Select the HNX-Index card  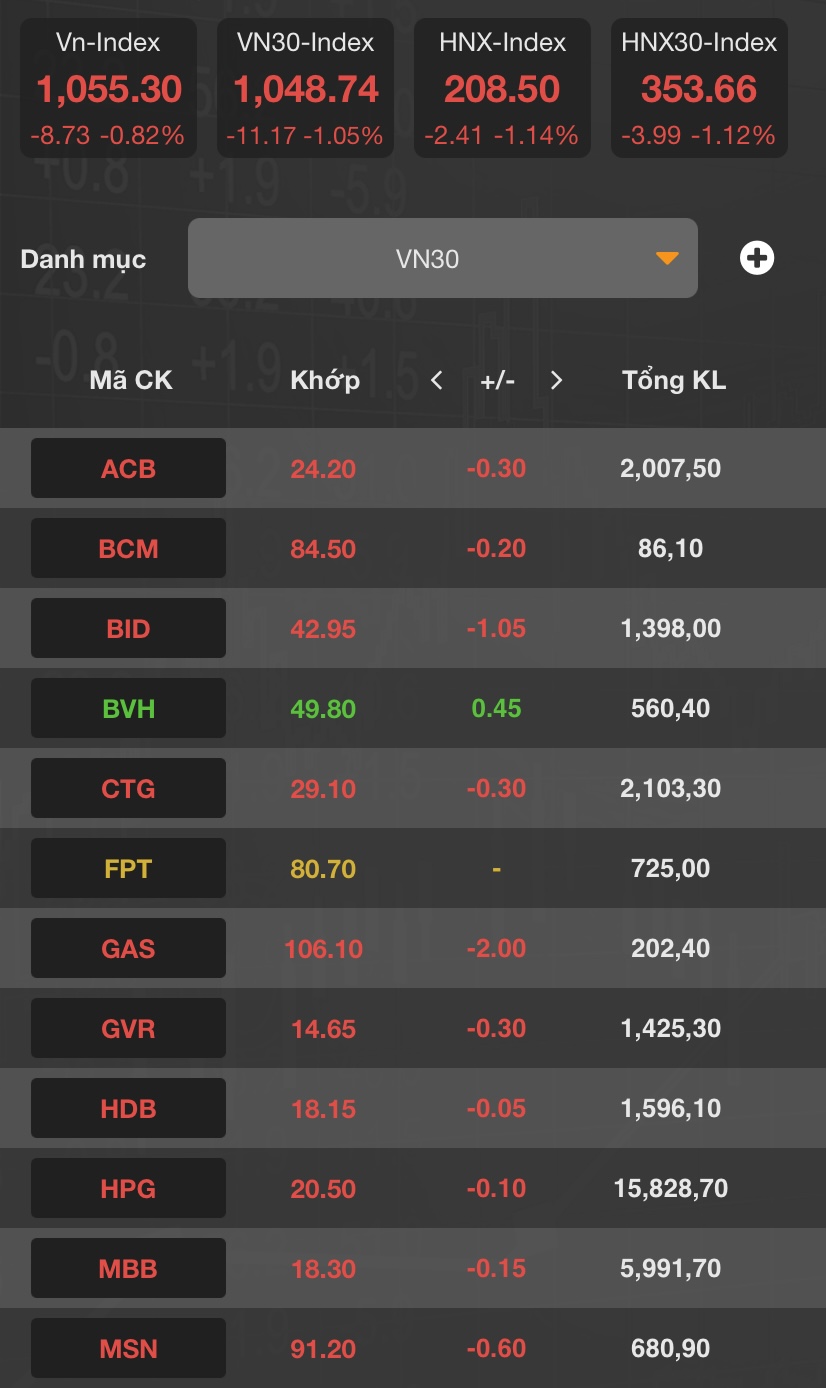pyautogui.click(x=502, y=89)
